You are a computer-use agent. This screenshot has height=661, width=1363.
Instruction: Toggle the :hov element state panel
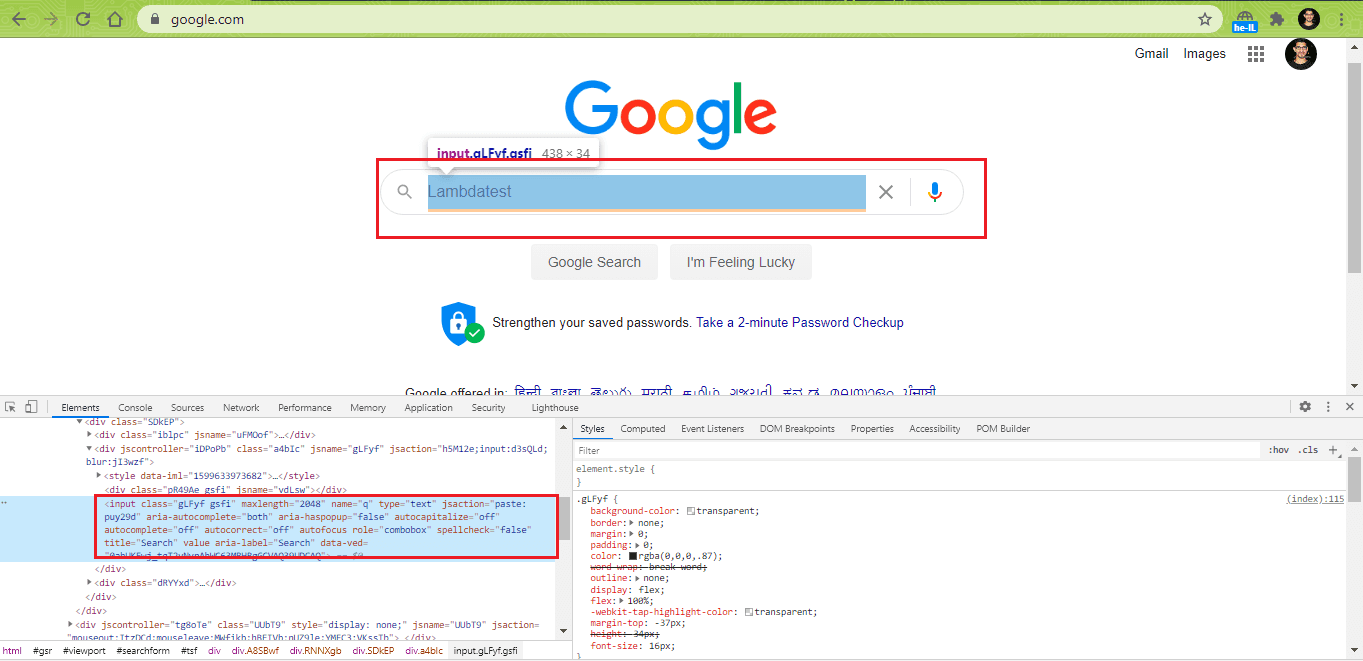(x=1279, y=450)
